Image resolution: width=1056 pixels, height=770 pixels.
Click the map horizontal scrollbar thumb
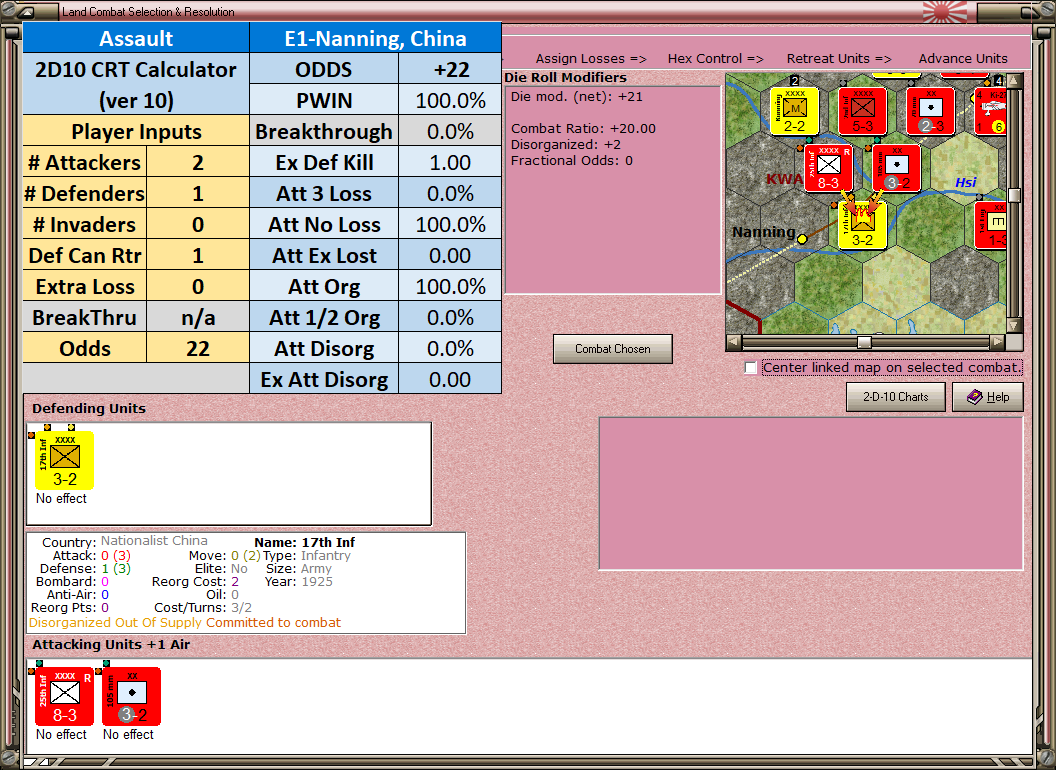click(864, 342)
